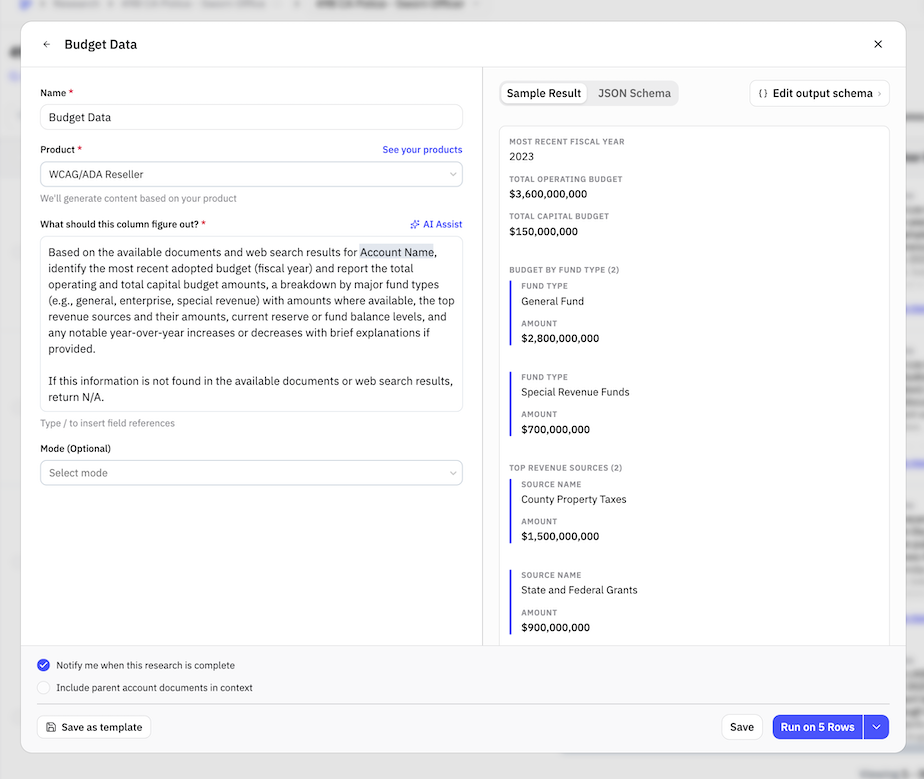The height and width of the screenshot is (779, 924).
Task: Click the $2,800,000,000 amount
Action: click(x=560, y=339)
